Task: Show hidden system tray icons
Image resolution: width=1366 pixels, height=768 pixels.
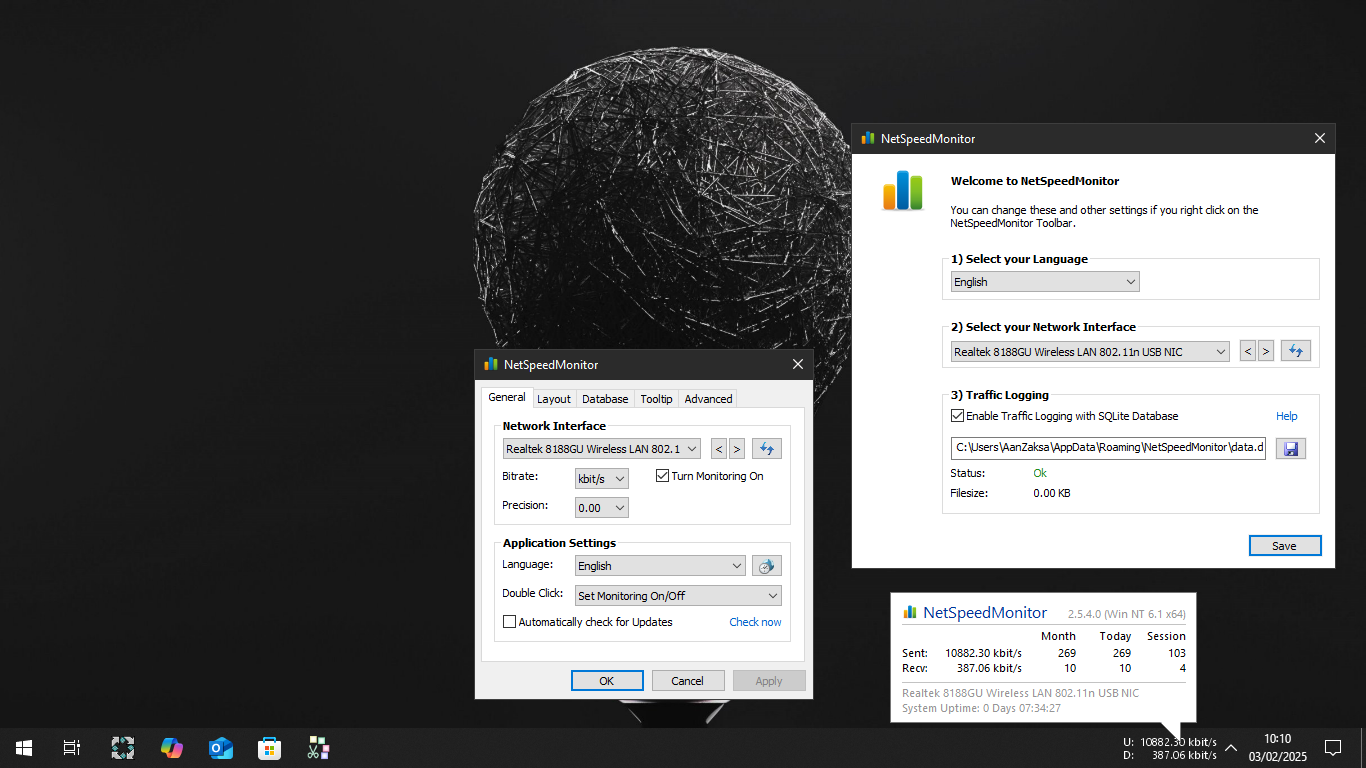Action: (x=1231, y=748)
